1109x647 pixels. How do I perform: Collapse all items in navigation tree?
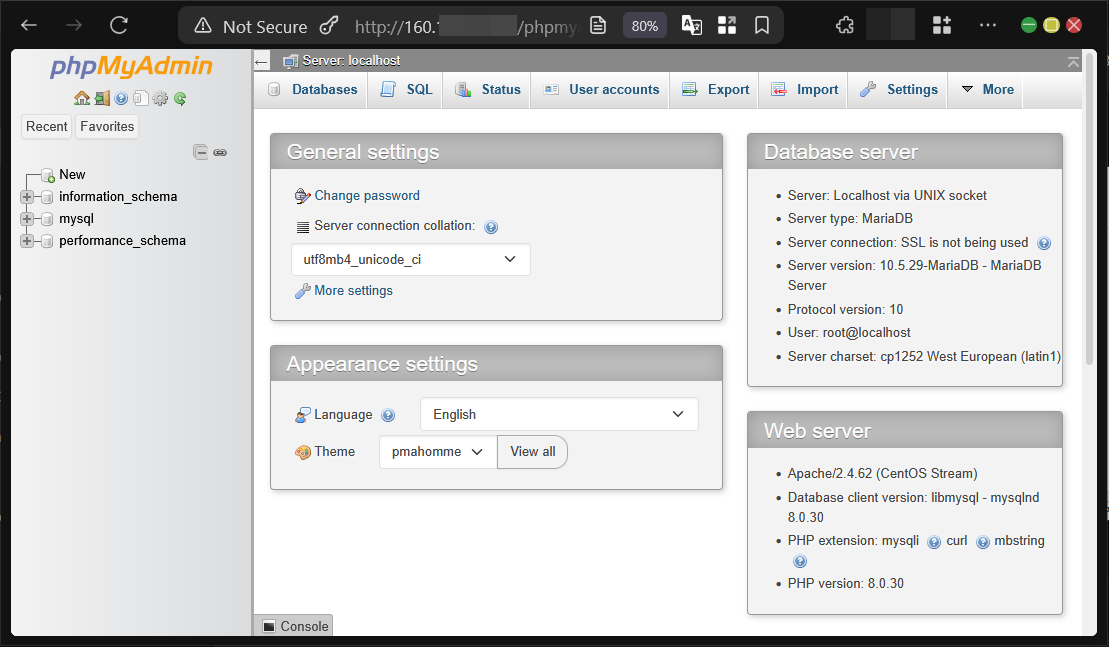200,151
